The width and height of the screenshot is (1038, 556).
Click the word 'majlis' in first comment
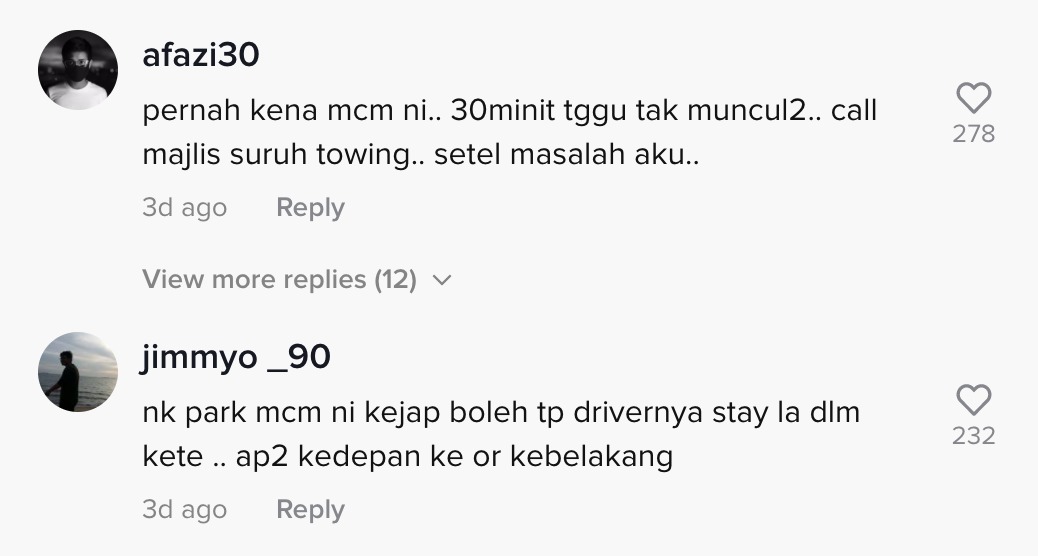[181, 155]
